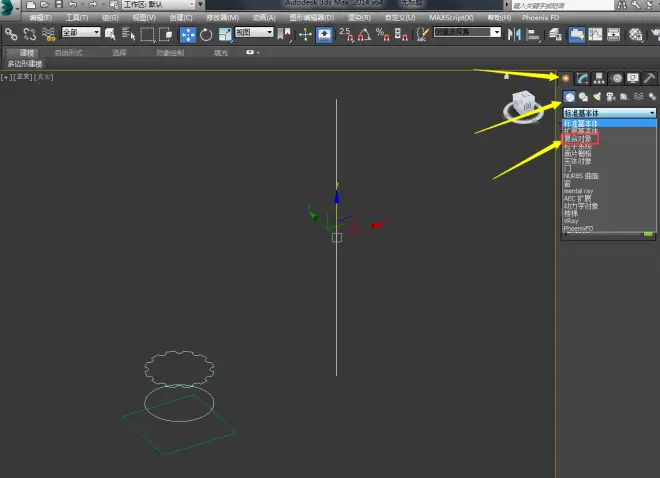Click the Align tool icon
Viewport: 660px width, 478px height.
tap(533, 34)
